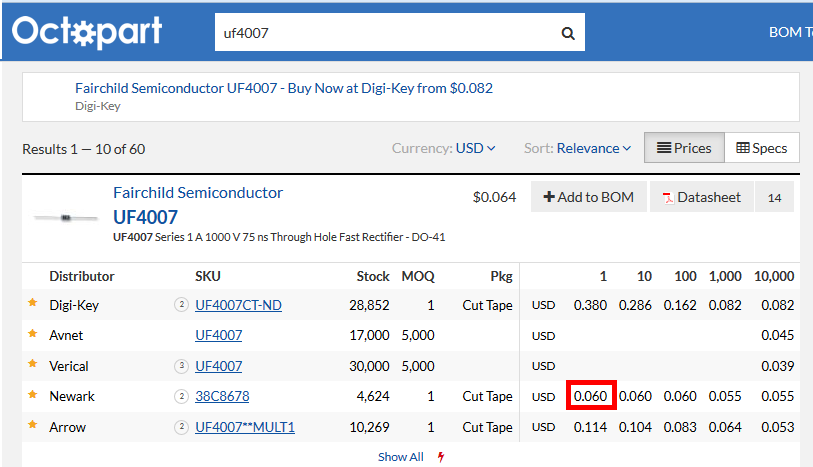
Task: Click the Newark authorized star icon
Action: pos(33,394)
